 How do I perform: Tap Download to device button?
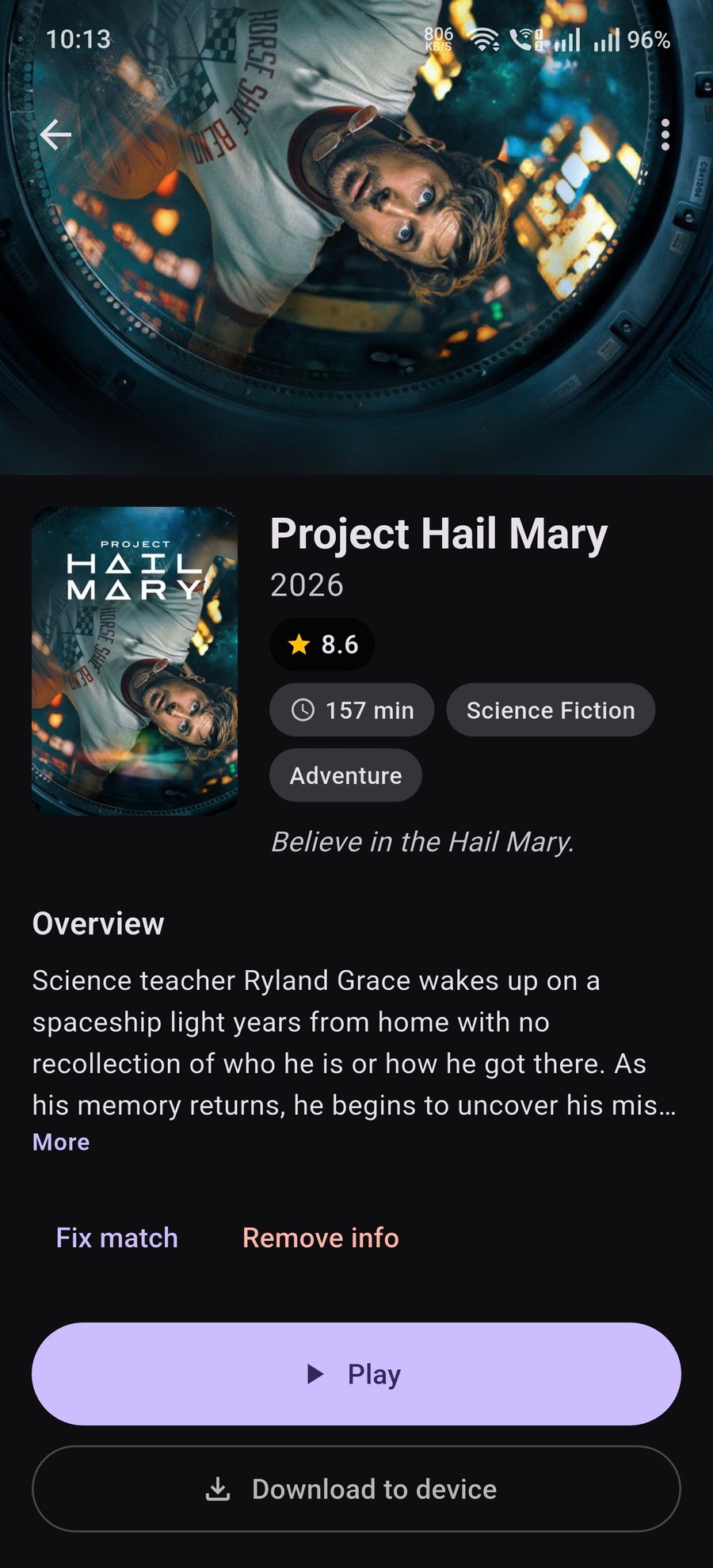pos(356,1489)
